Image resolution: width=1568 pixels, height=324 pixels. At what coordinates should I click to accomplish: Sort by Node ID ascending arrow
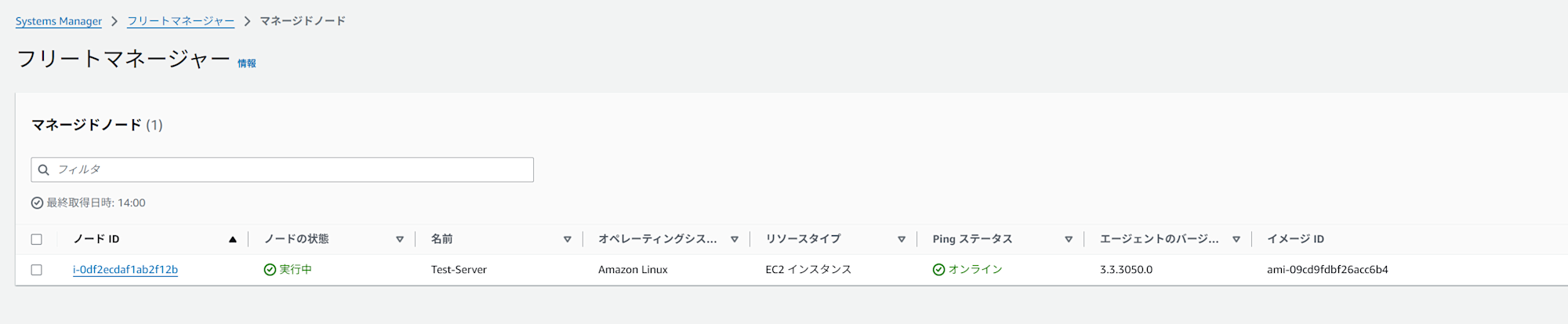pos(233,239)
